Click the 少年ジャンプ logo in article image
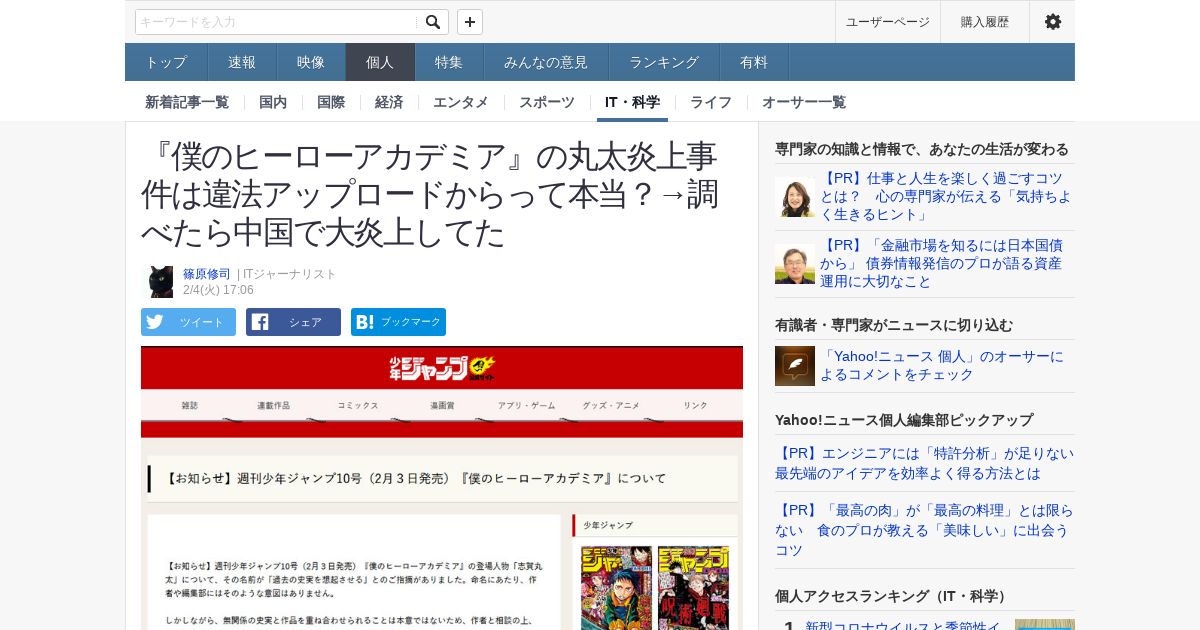Screen dimensions: 1200x630 pyautogui.click(x=442, y=367)
